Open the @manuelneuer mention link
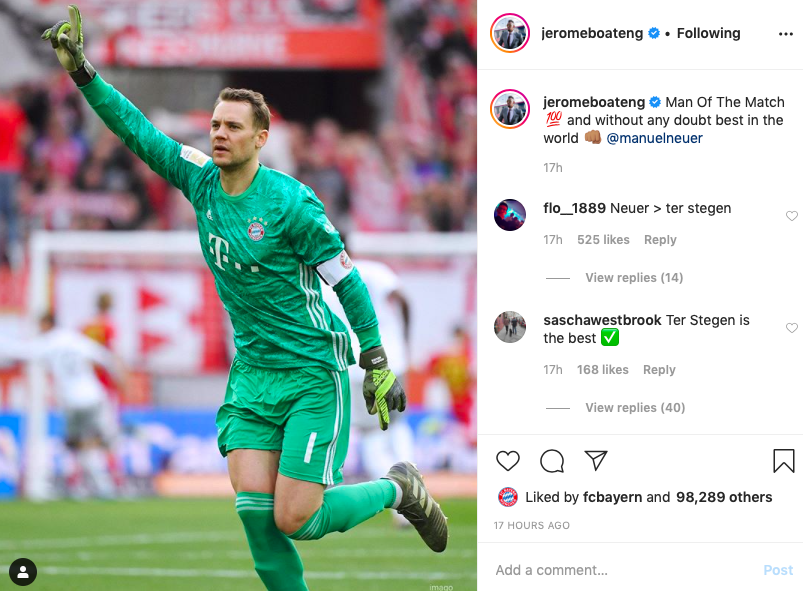This screenshot has width=803, height=591. [x=654, y=138]
